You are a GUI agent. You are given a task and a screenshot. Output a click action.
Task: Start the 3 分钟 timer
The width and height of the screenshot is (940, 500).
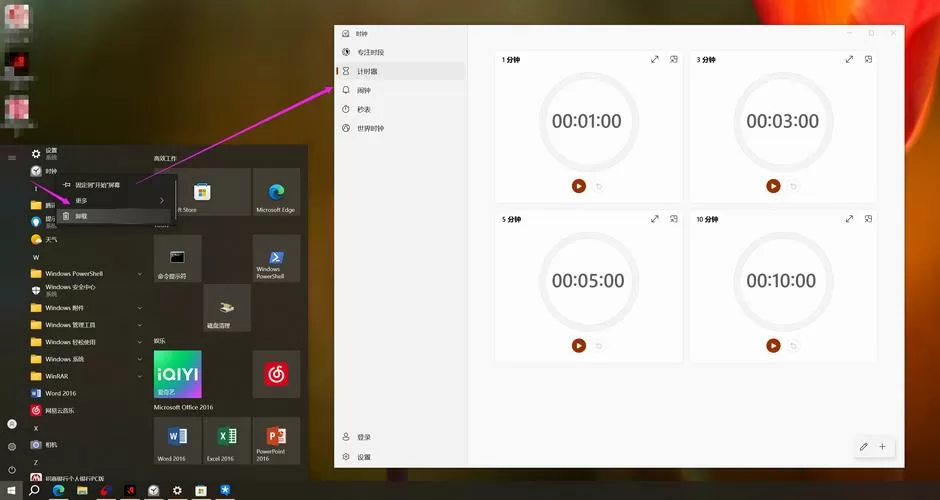click(773, 186)
